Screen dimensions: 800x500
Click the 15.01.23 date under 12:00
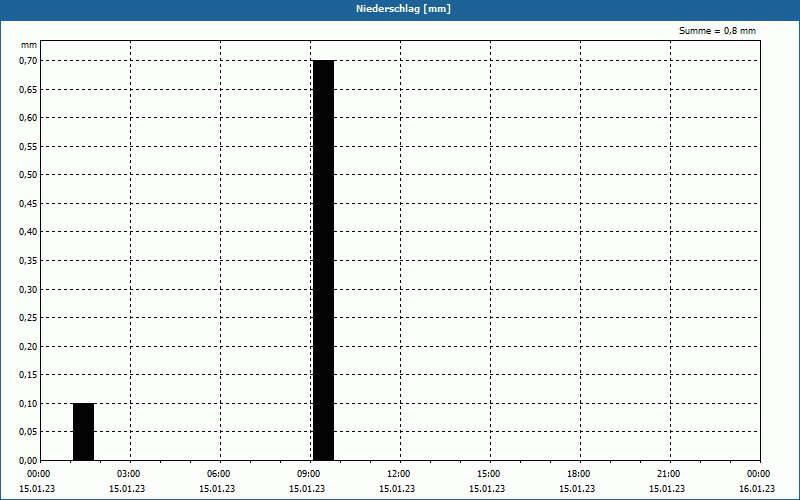point(397,489)
